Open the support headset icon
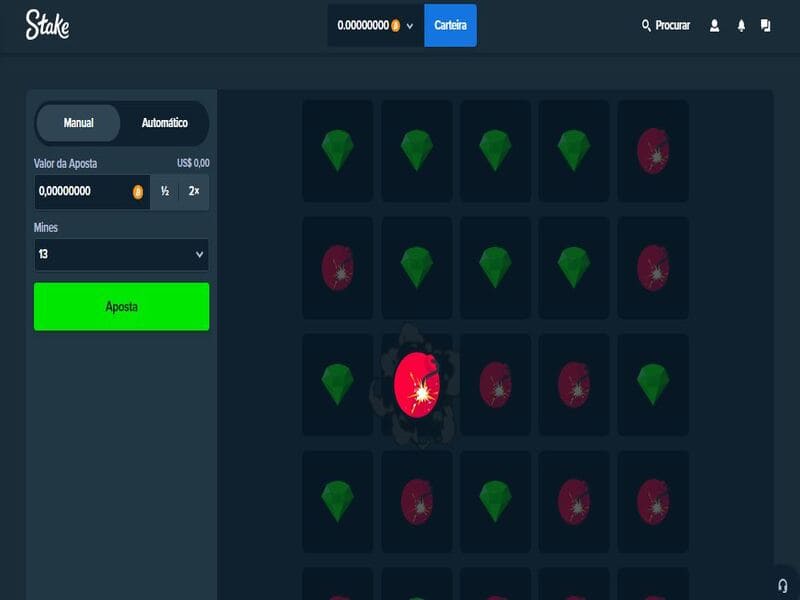 (783, 585)
